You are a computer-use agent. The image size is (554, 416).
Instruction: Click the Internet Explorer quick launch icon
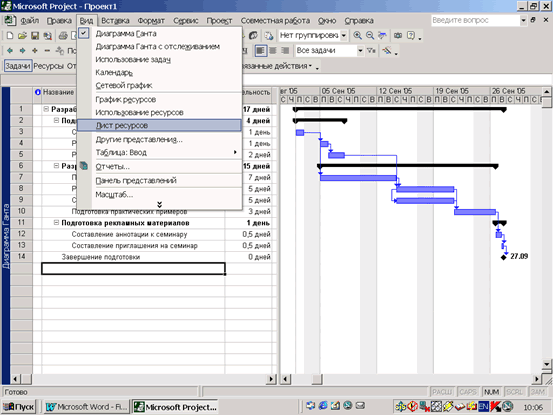(323, 406)
